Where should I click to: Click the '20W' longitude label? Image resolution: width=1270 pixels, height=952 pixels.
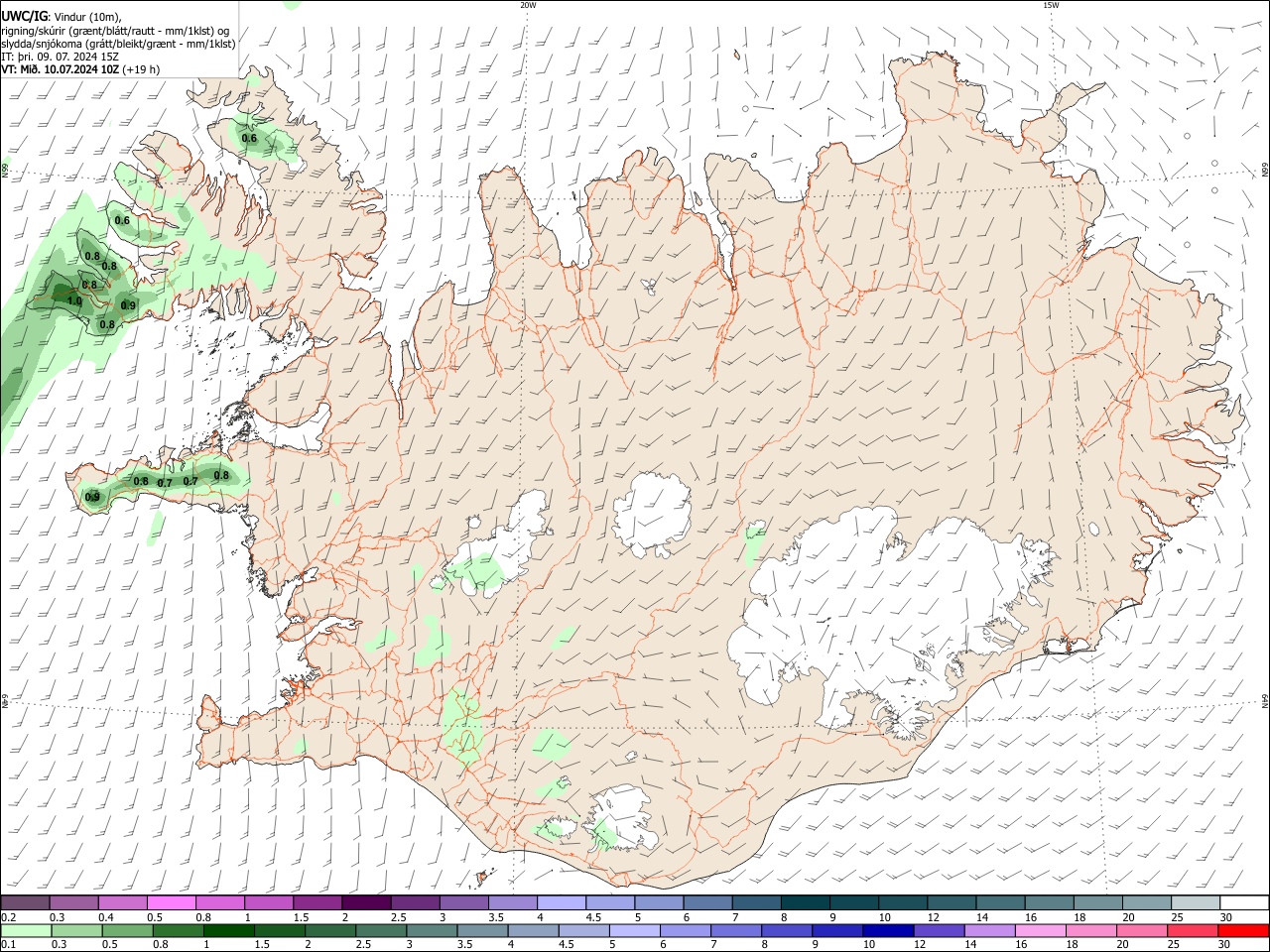(x=528, y=5)
